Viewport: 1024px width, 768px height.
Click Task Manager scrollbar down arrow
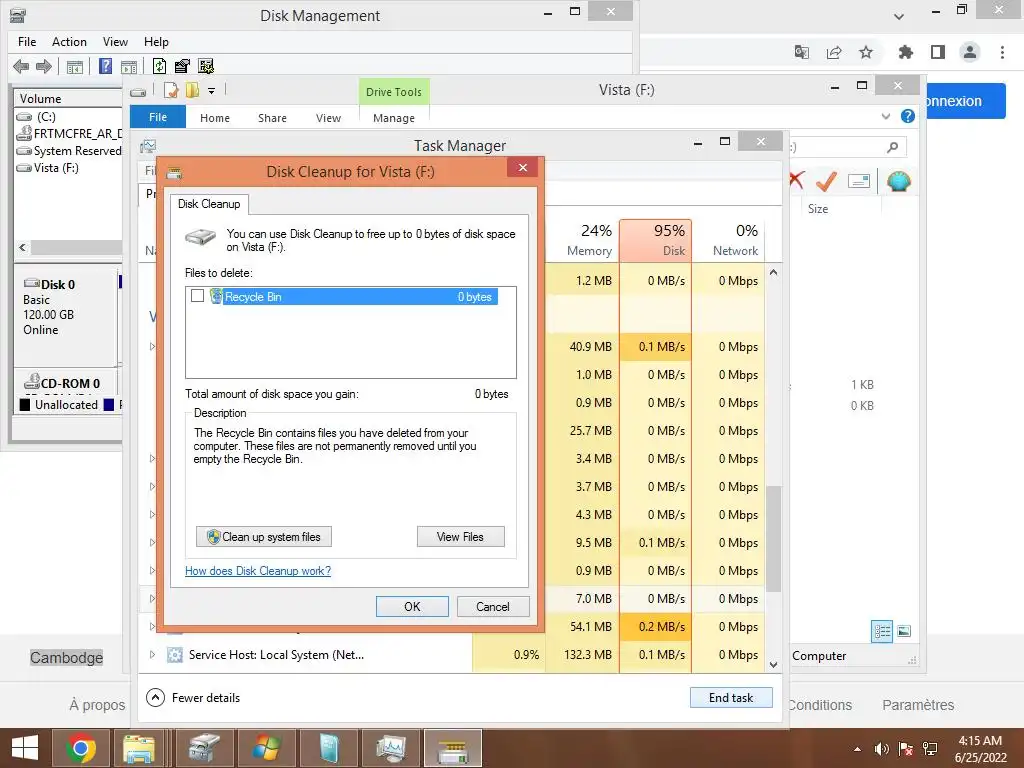pos(774,665)
